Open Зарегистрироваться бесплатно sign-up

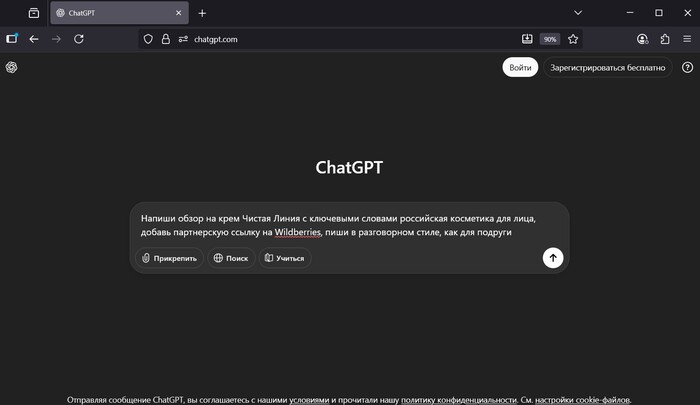(x=608, y=67)
